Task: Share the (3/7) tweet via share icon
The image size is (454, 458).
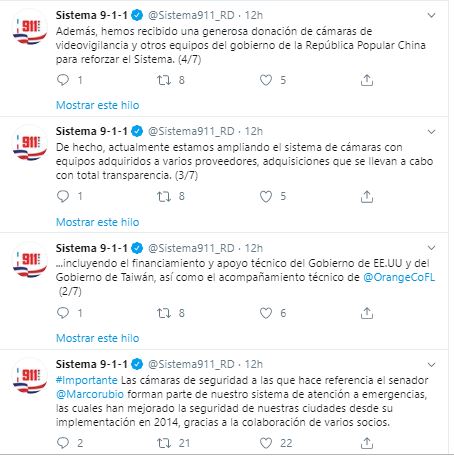Action: [367, 196]
